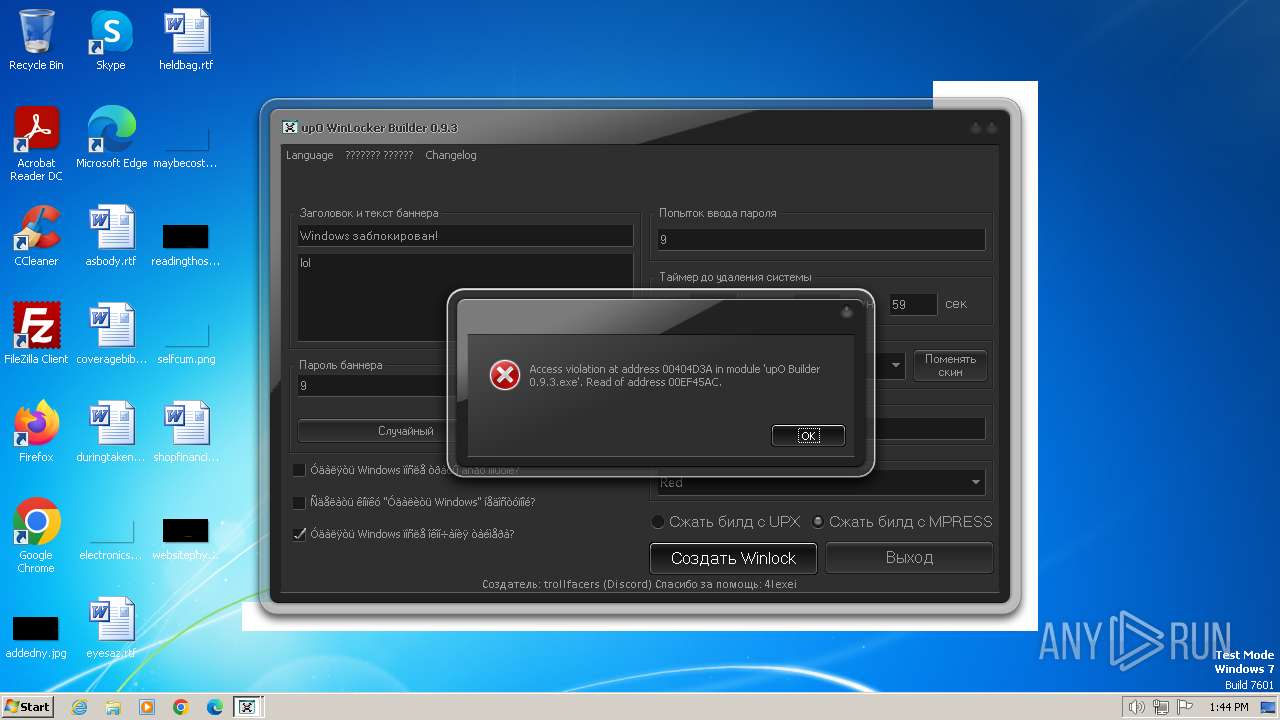1280x720 pixels.
Task: Select the duringtaken... document on desktop
Action: (x=111, y=432)
